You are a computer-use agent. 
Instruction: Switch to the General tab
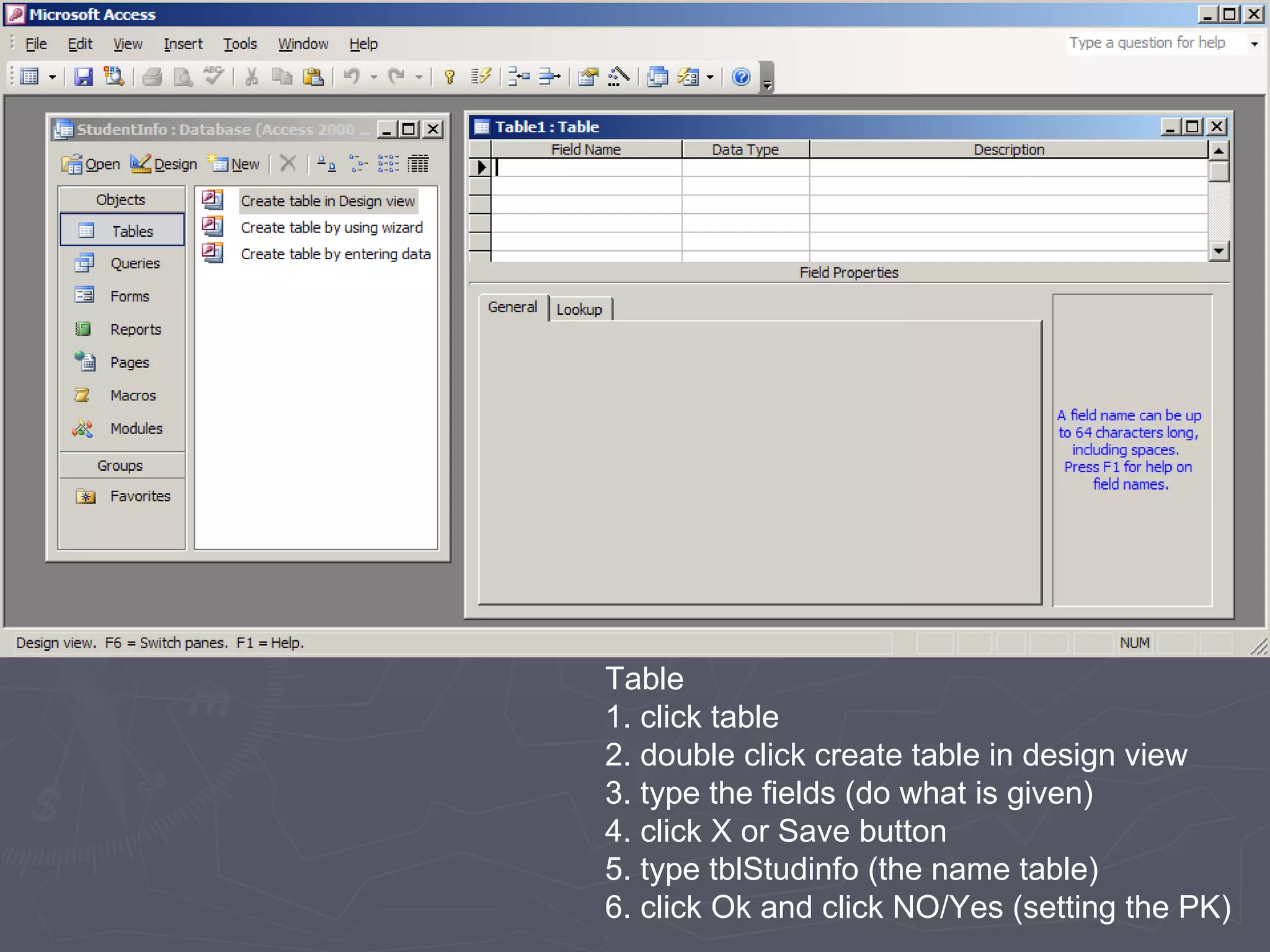tap(512, 307)
